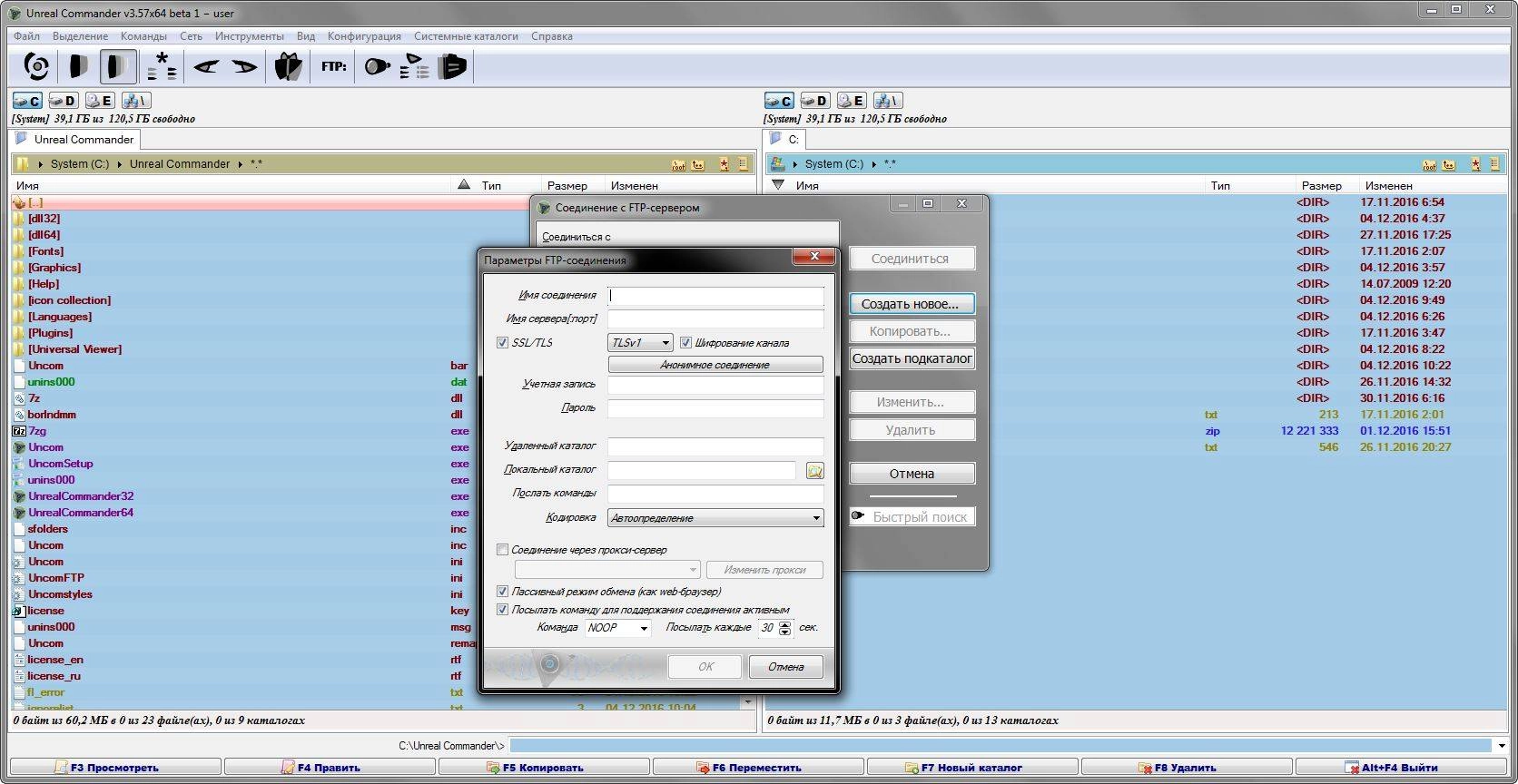This screenshot has height=784, width=1518.
Task: Enable Соединение через прокси-сервер checkbox
Action: pos(502,550)
